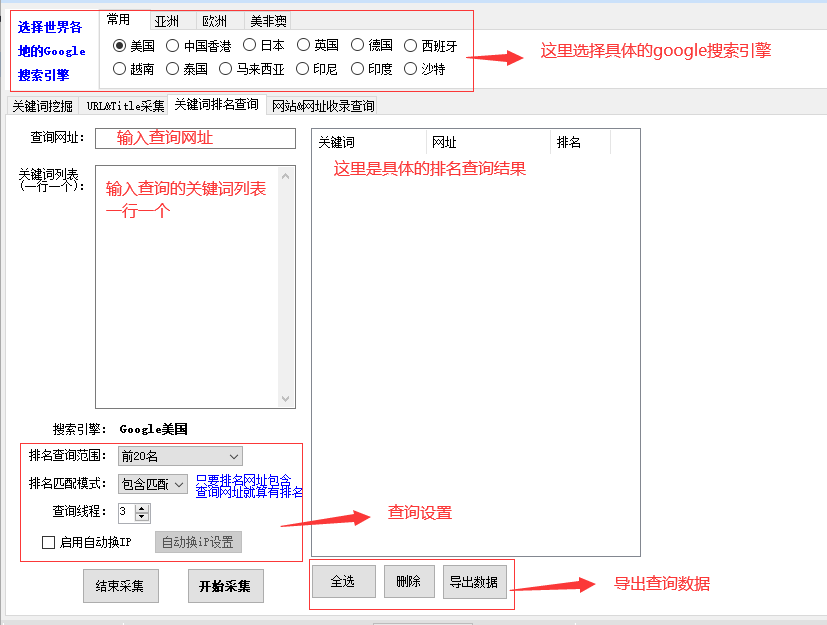Click the 查询网址 input field
This screenshot has height=625, width=827.
[195, 138]
